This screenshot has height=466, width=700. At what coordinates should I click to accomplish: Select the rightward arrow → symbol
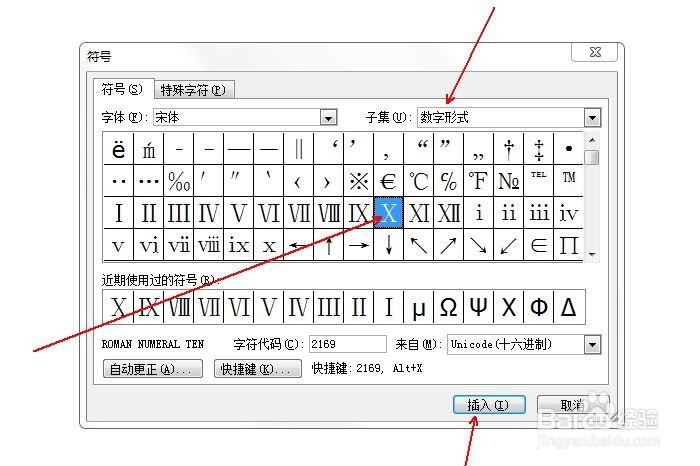point(358,245)
